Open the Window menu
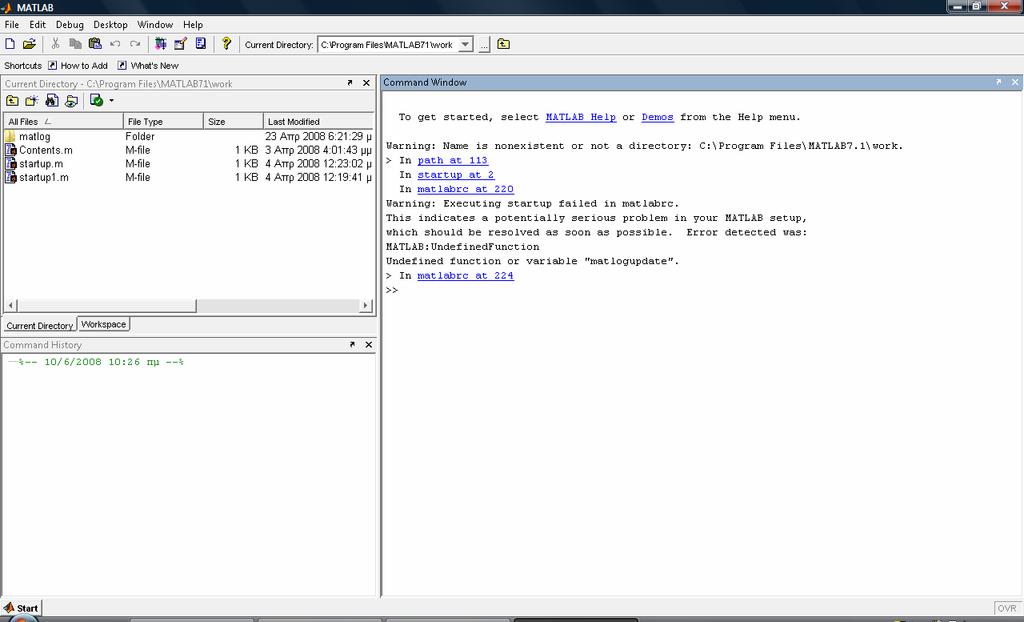The image size is (1024, 622). (x=155, y=25)
